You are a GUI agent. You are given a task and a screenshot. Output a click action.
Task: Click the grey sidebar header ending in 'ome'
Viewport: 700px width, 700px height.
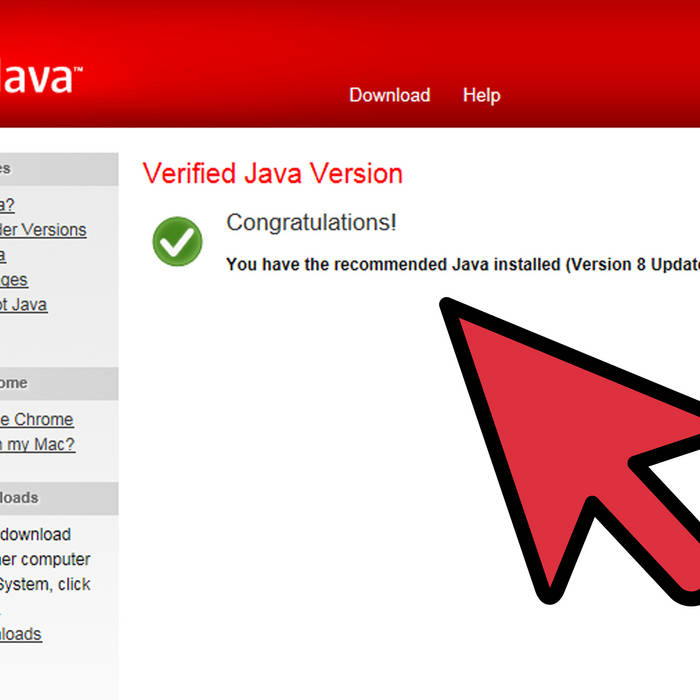59,383
